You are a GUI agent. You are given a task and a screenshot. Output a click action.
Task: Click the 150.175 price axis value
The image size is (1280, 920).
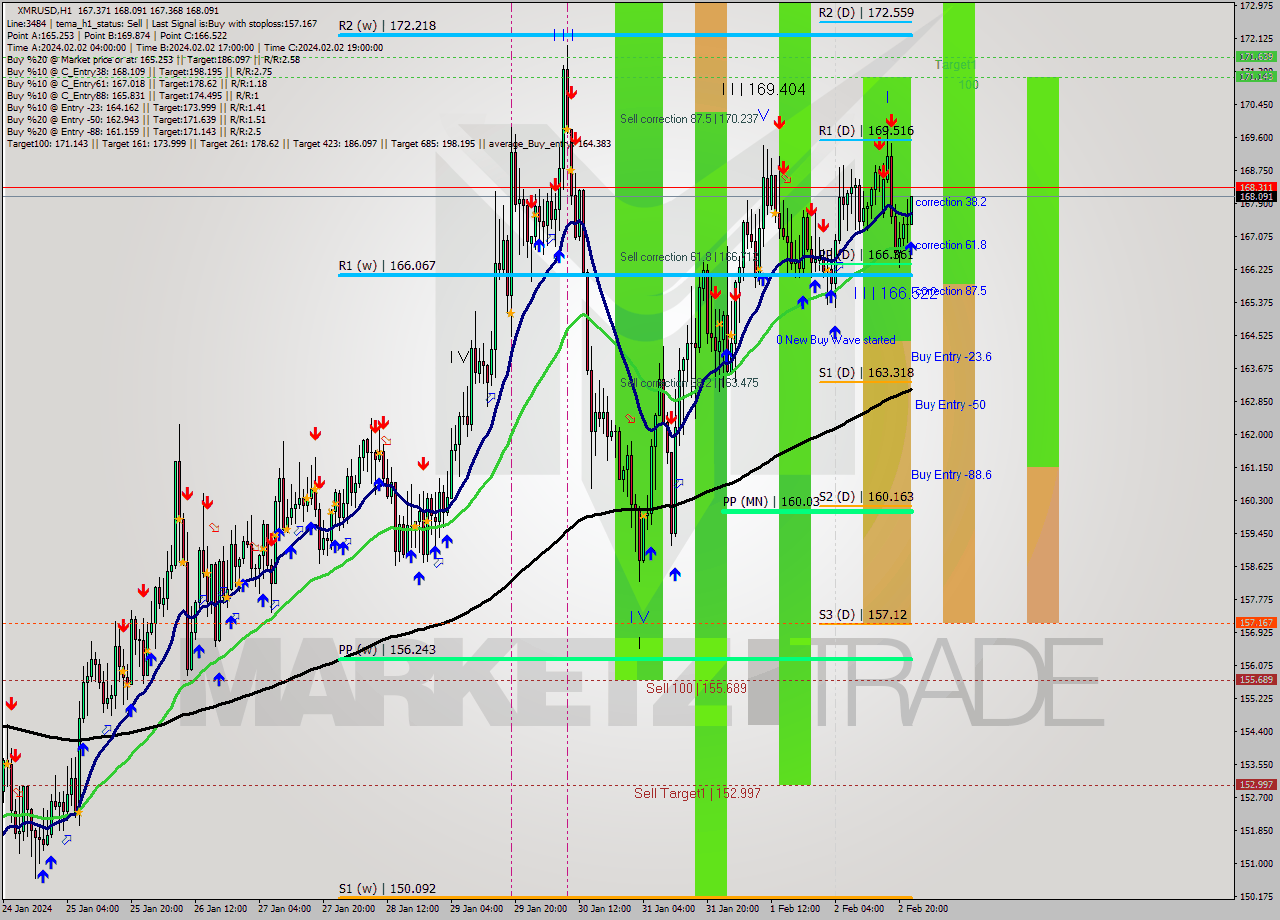pyautogui.click(x=1256, y=897)
